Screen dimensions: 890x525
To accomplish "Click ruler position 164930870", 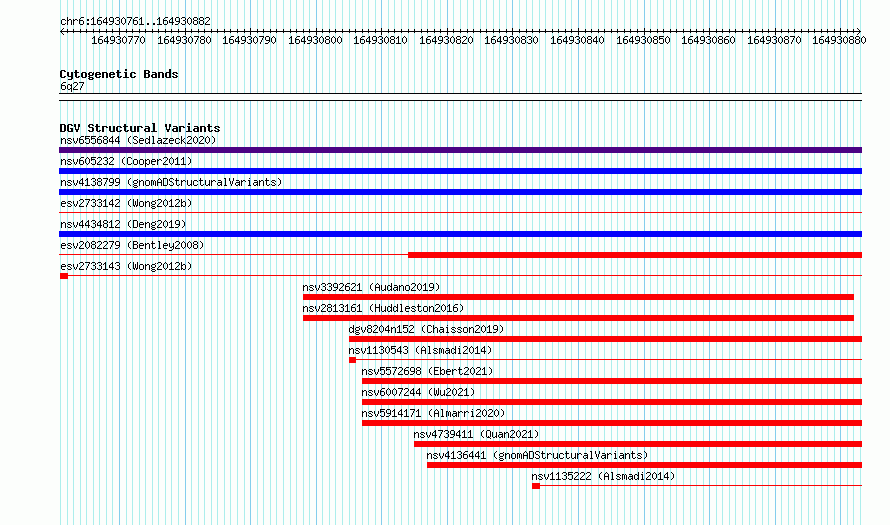I will (774, 40).
